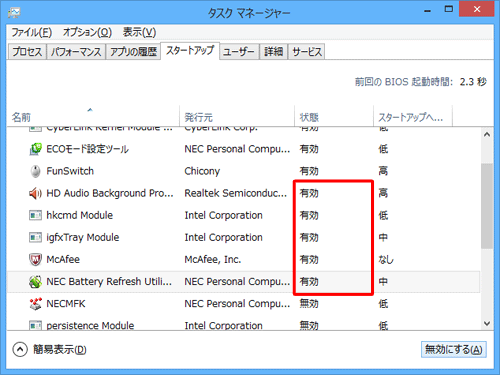Maximize the Task Manager window
This screenshot has height=375, width=500.
(449, 10)
